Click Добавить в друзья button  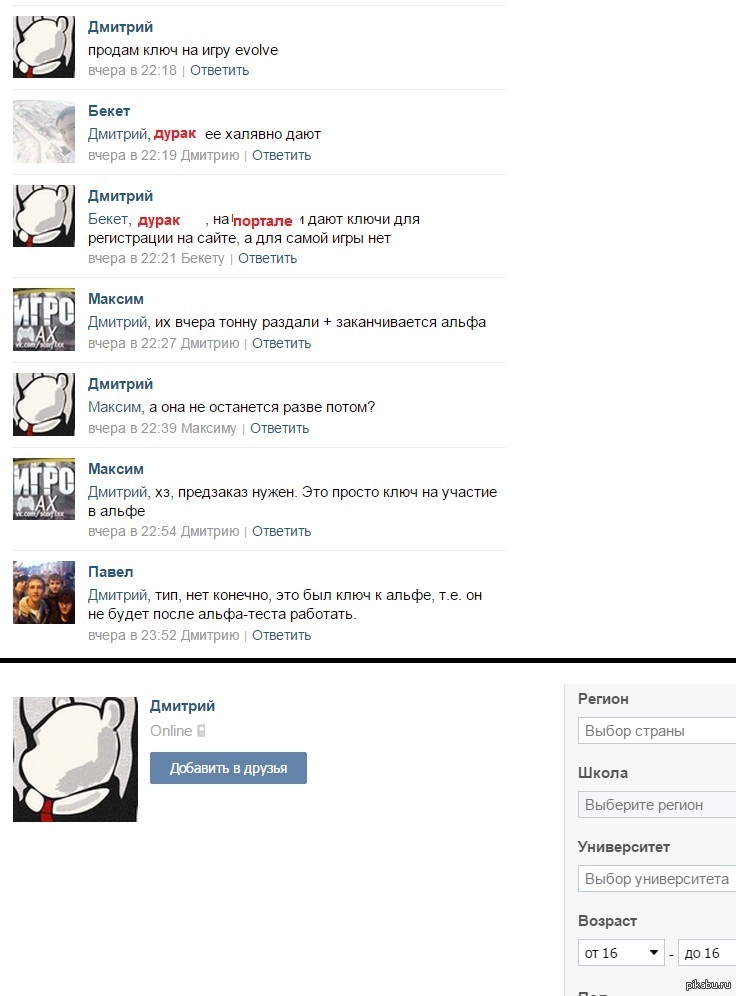(228, 768)
